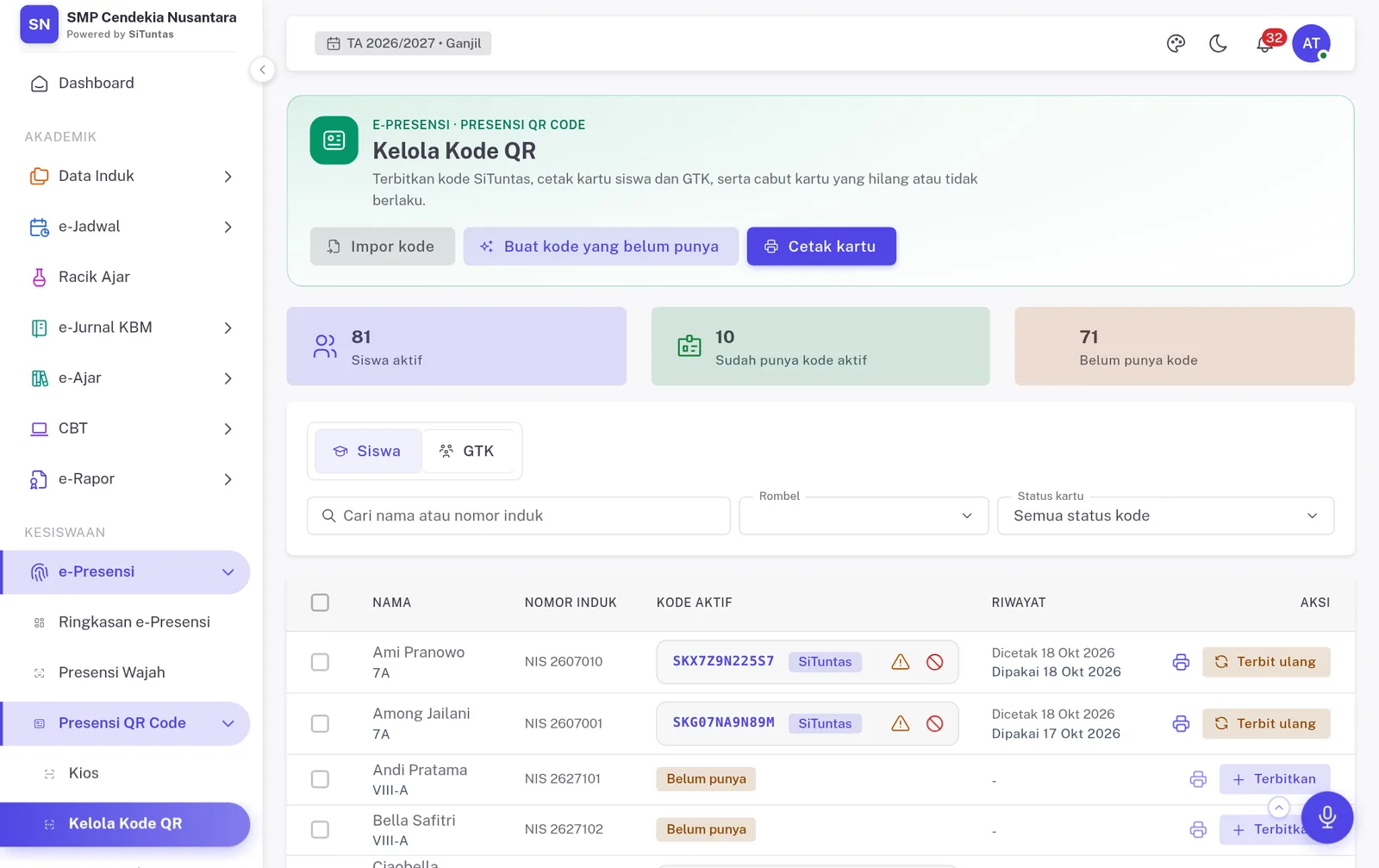Click the warning triangle for code SKX7Z9N225S7

click(901, 662)
